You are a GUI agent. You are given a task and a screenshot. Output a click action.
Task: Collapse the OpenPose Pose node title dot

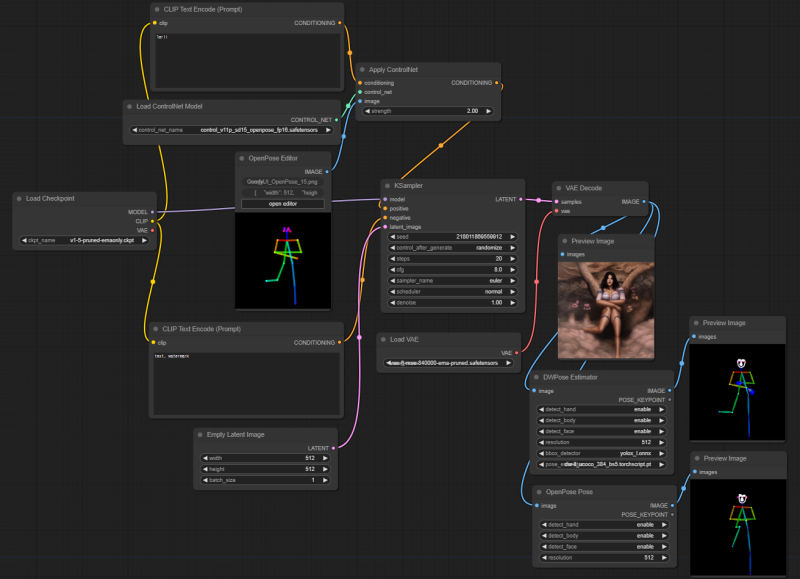pyautogui.click(x=539, y=492)
